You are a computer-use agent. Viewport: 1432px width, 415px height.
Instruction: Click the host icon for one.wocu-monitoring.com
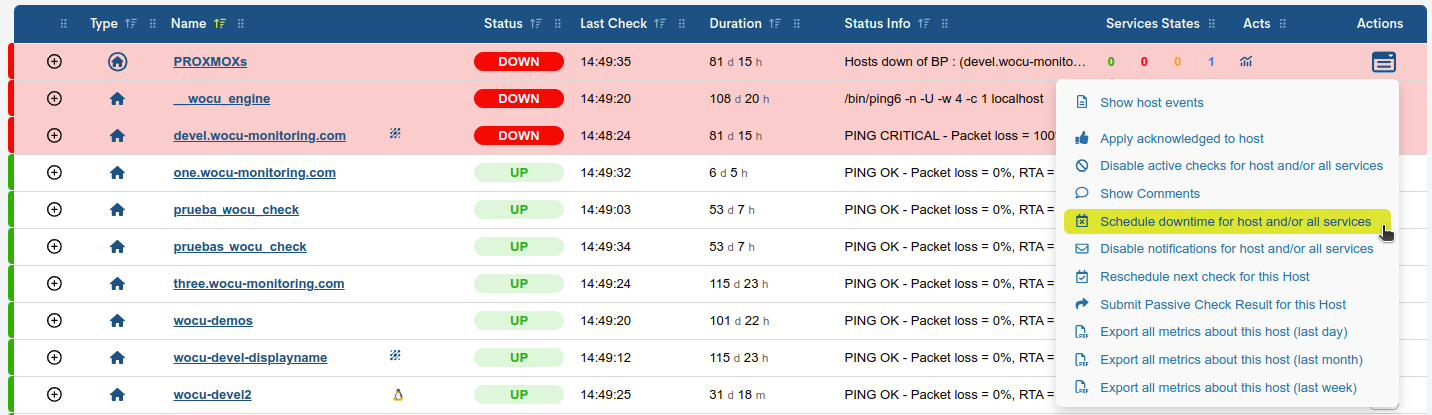click(x=117, y=173)
